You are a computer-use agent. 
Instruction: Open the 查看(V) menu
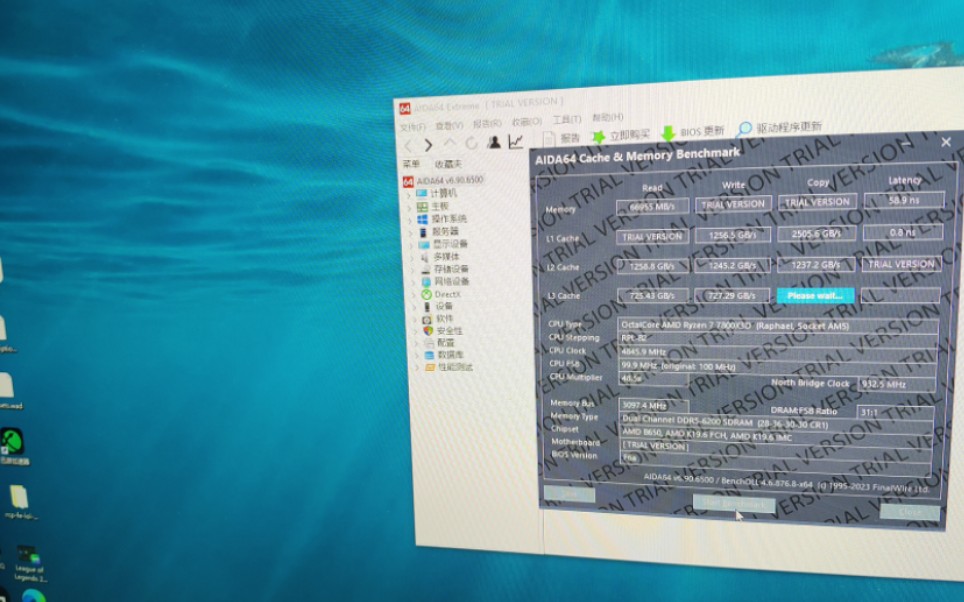coord(449,125)
